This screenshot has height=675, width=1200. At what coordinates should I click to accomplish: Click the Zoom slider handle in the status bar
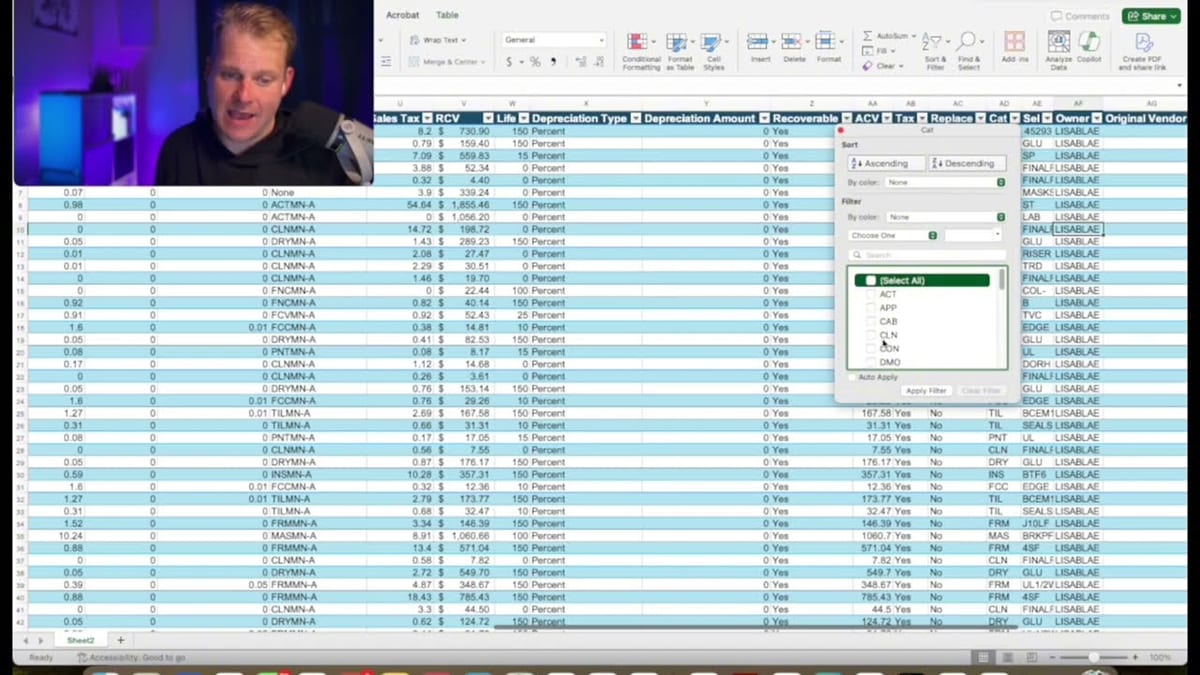(1094, 658)
